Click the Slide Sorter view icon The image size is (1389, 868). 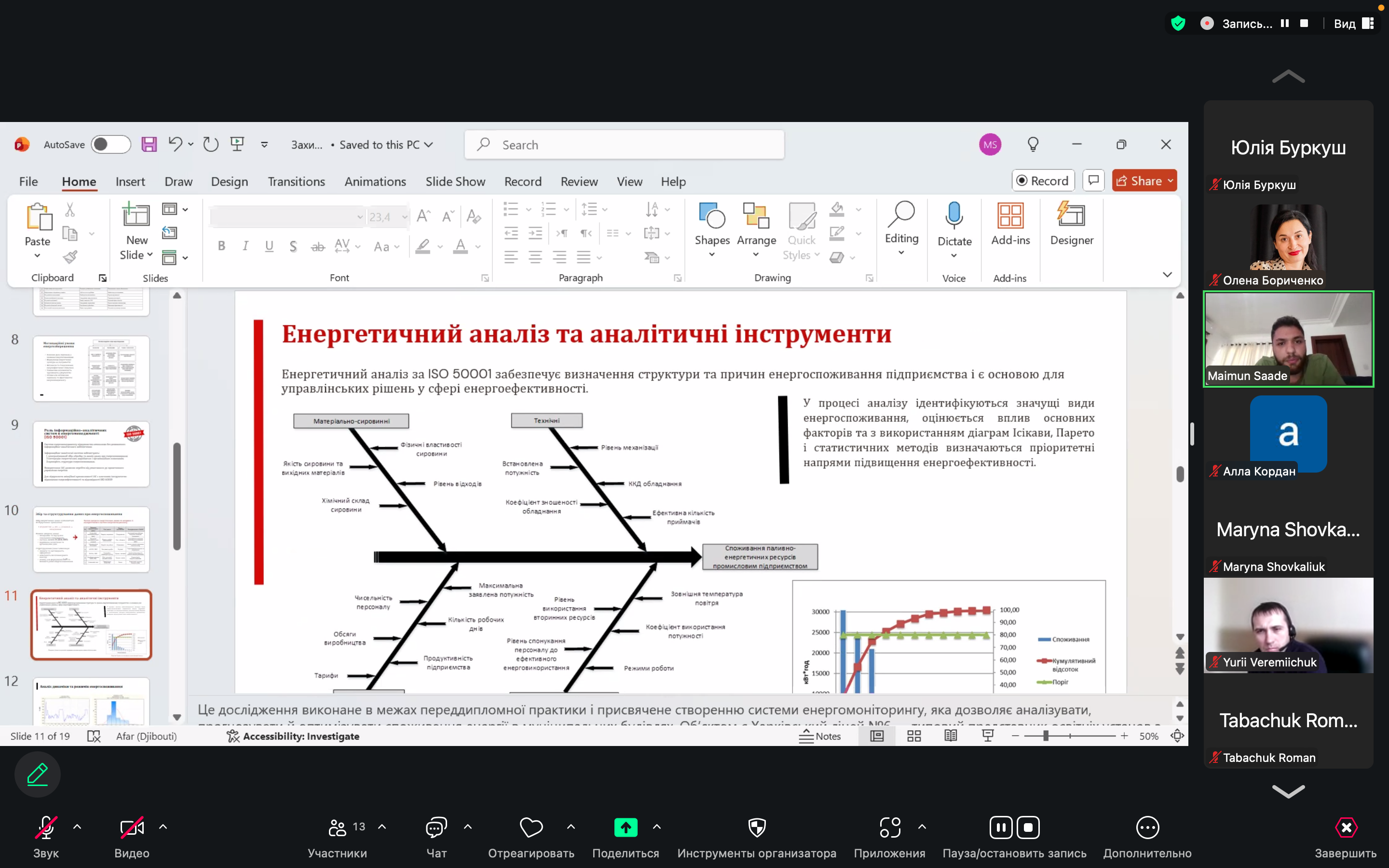914,736
